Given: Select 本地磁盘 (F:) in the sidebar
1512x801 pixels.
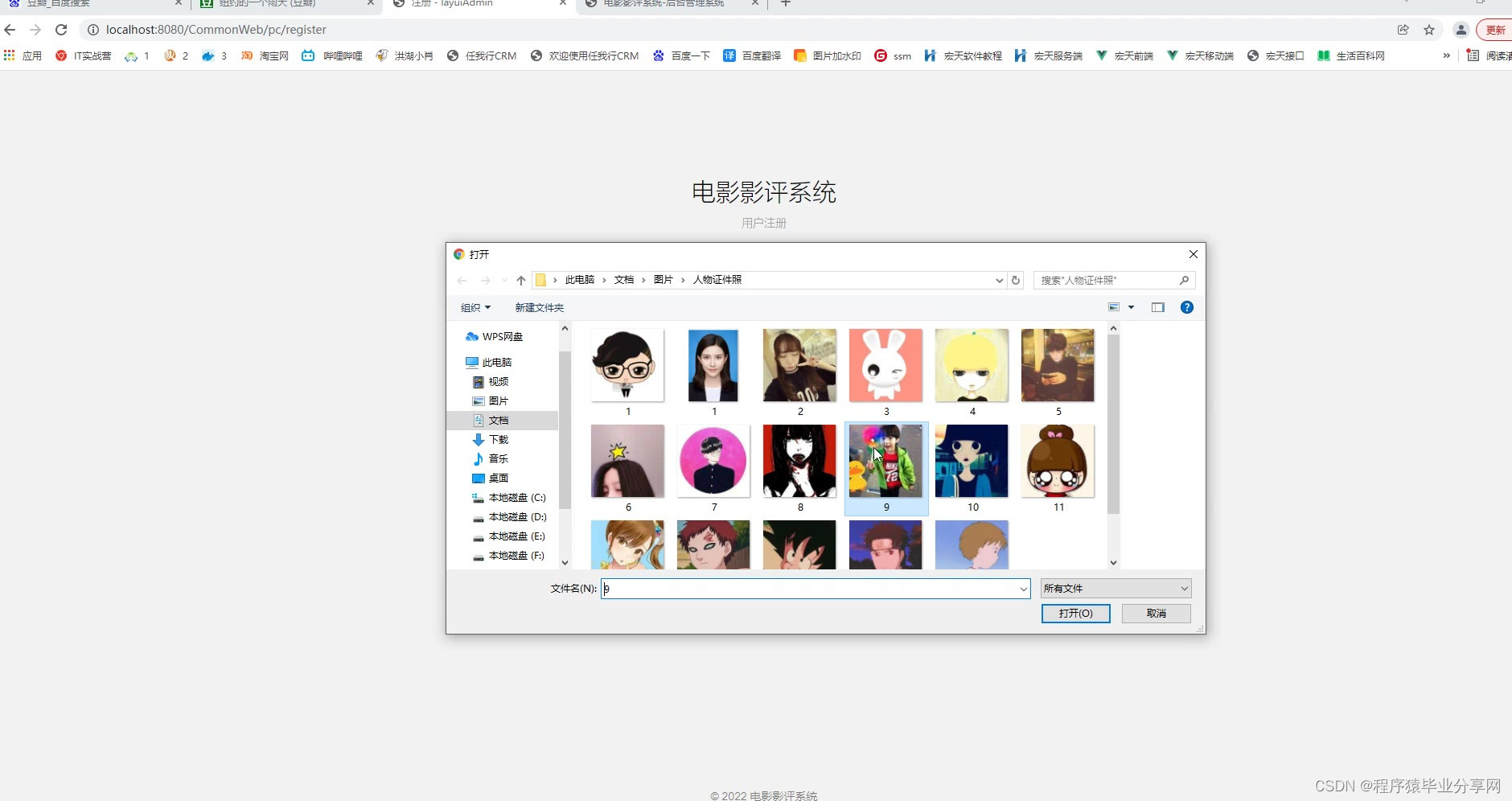Looking at the screenshot, I should click(x=509, y=555).
